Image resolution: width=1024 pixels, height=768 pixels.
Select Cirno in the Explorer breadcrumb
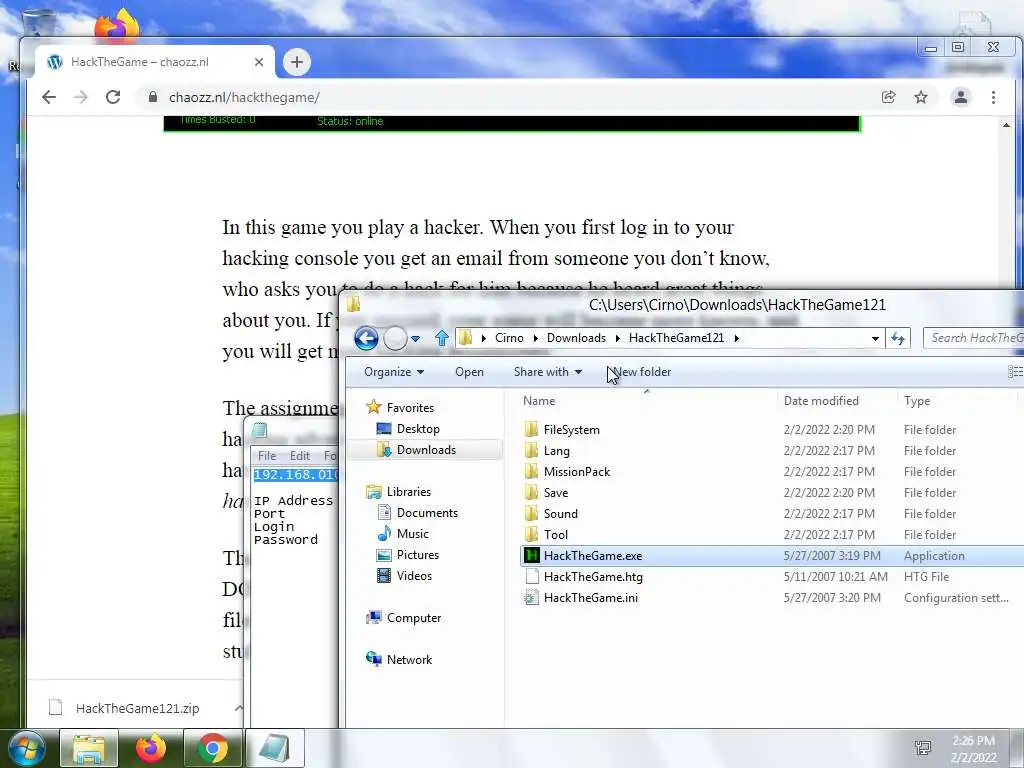coord(509,338)
